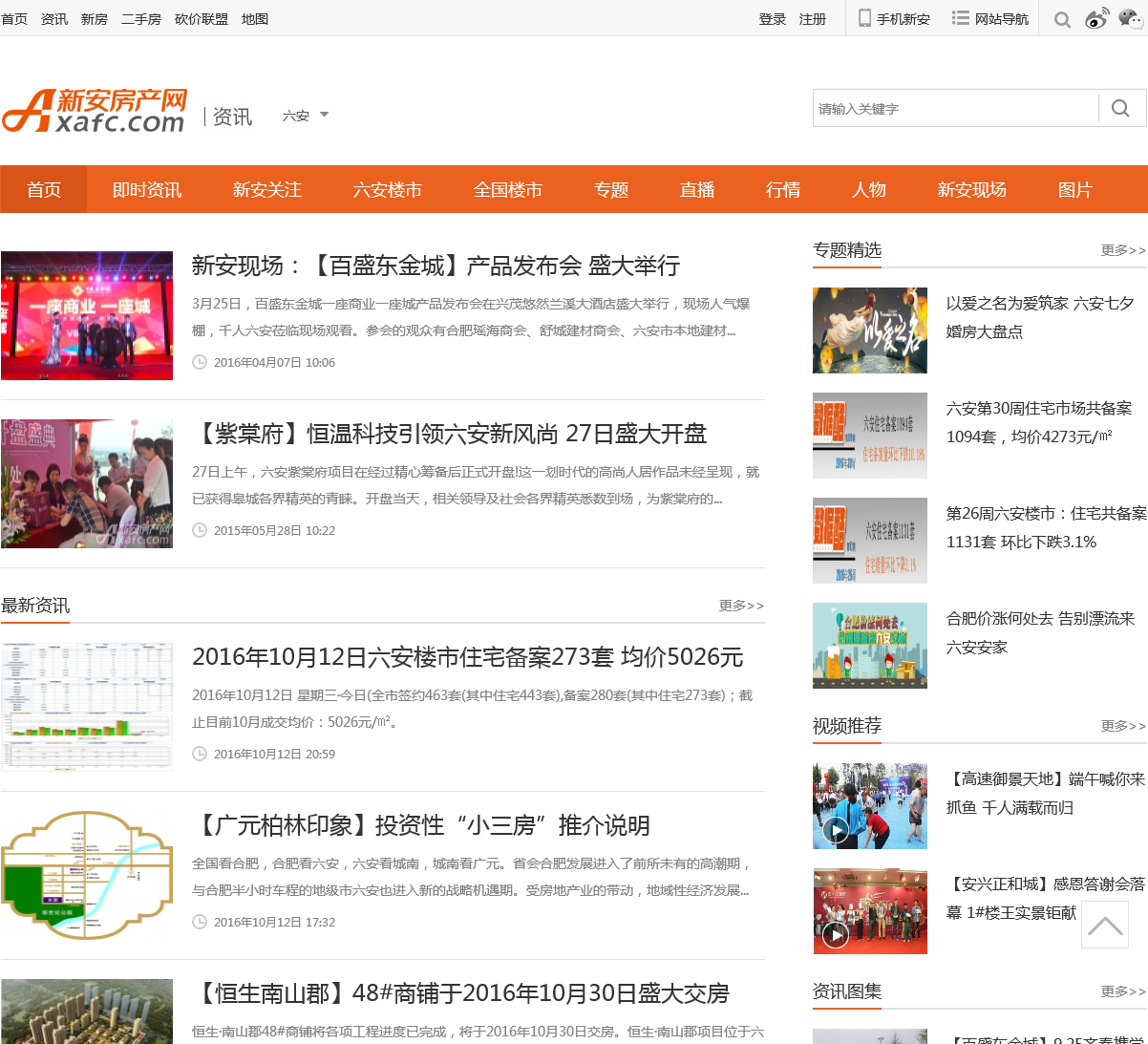Expand 更多 in 视频推荐 section
1148x1044 pixels.
click(x=1123, y=726)
